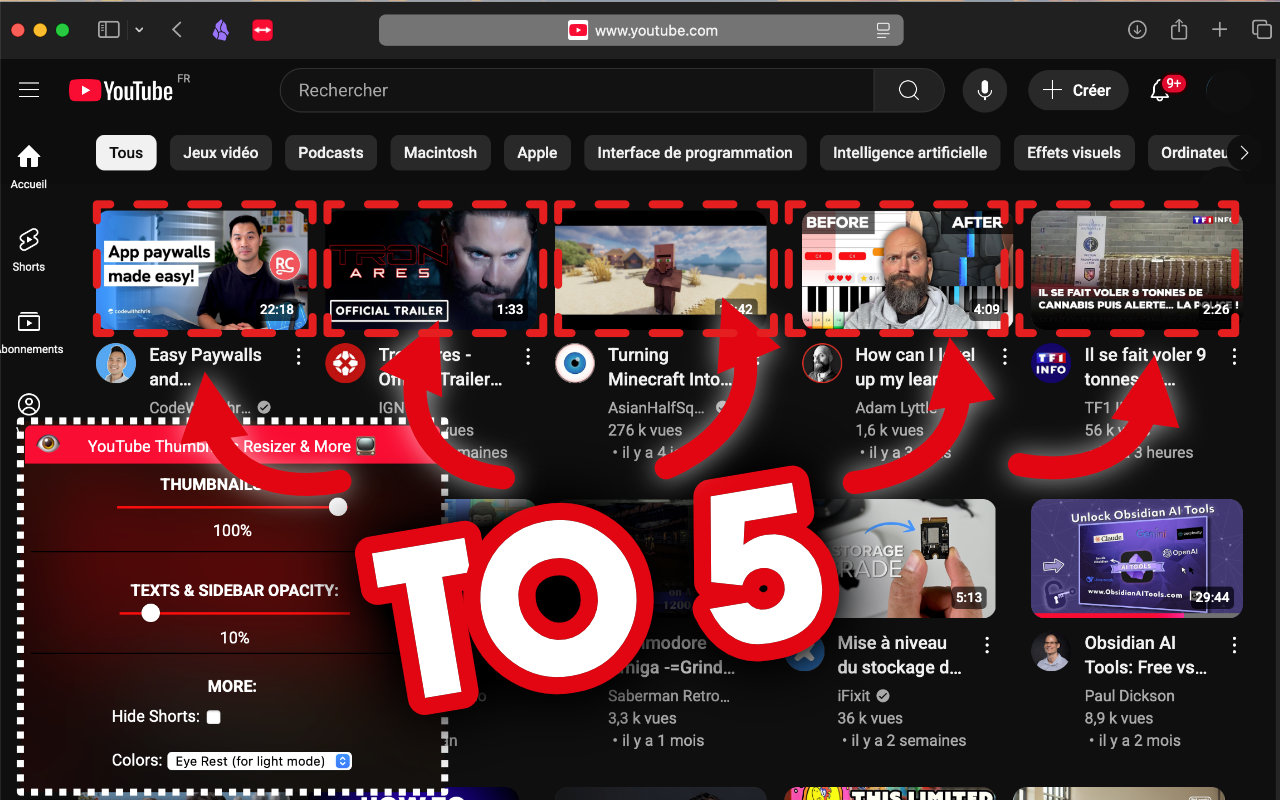Click the Safari share icon
This screenshot has height=800, width=1280.
click(x=1179, y=30)
